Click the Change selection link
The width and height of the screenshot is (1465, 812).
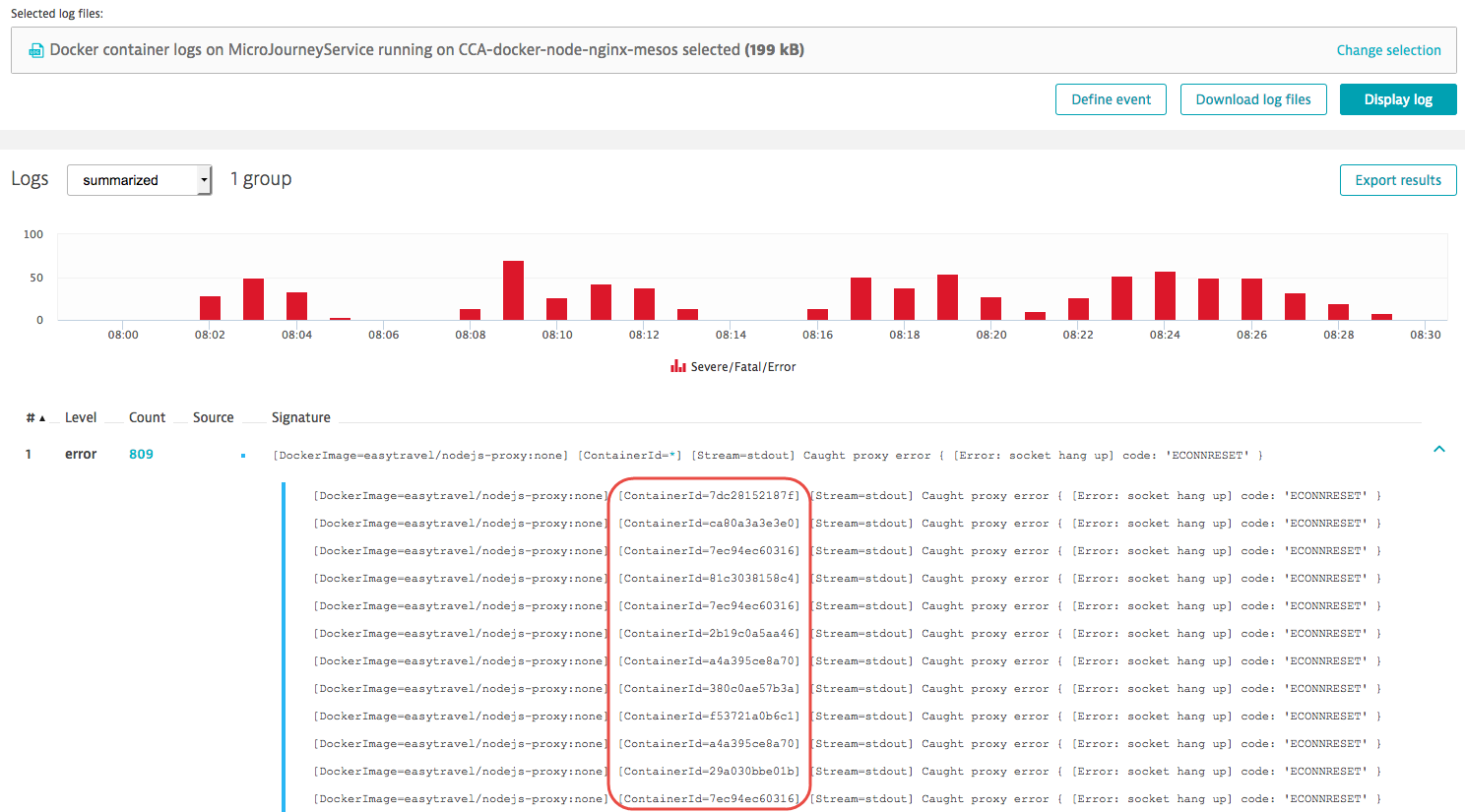click(1388, 50)
